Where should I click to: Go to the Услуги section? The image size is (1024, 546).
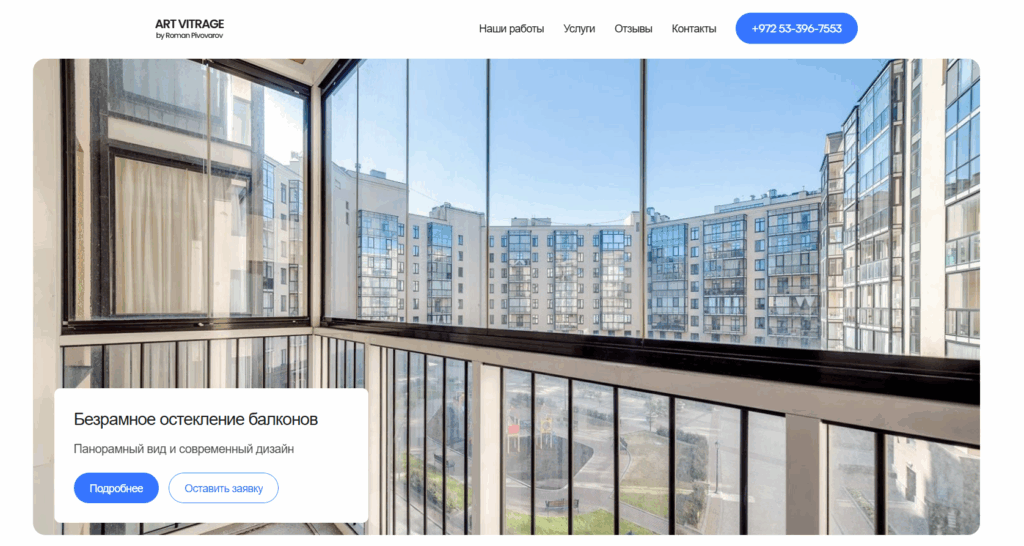tap(579, 29)
